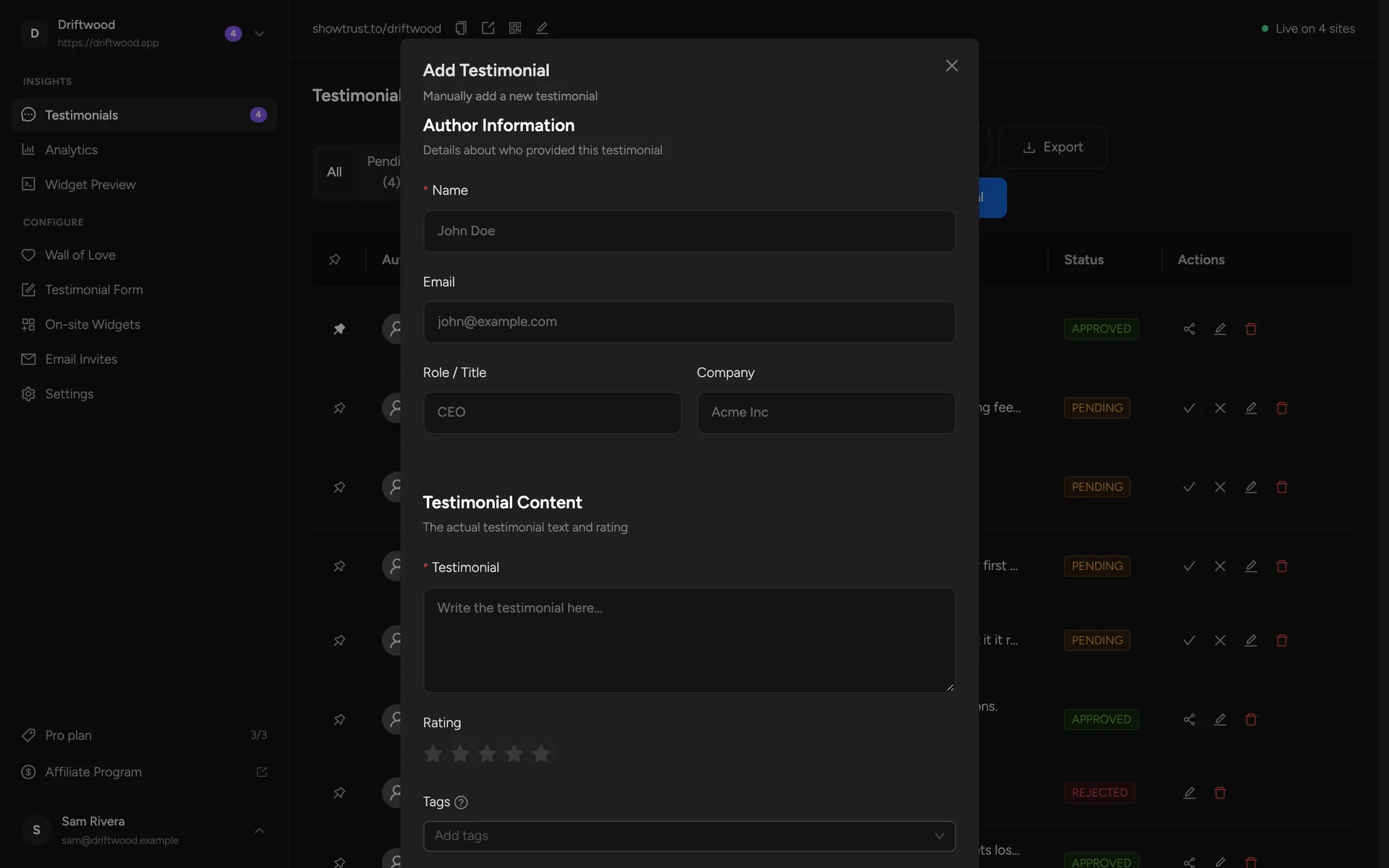Share the first APPROVED testimonial
The width and height of the screenshot is (1389, 868).
click(x=1189, y=329)
